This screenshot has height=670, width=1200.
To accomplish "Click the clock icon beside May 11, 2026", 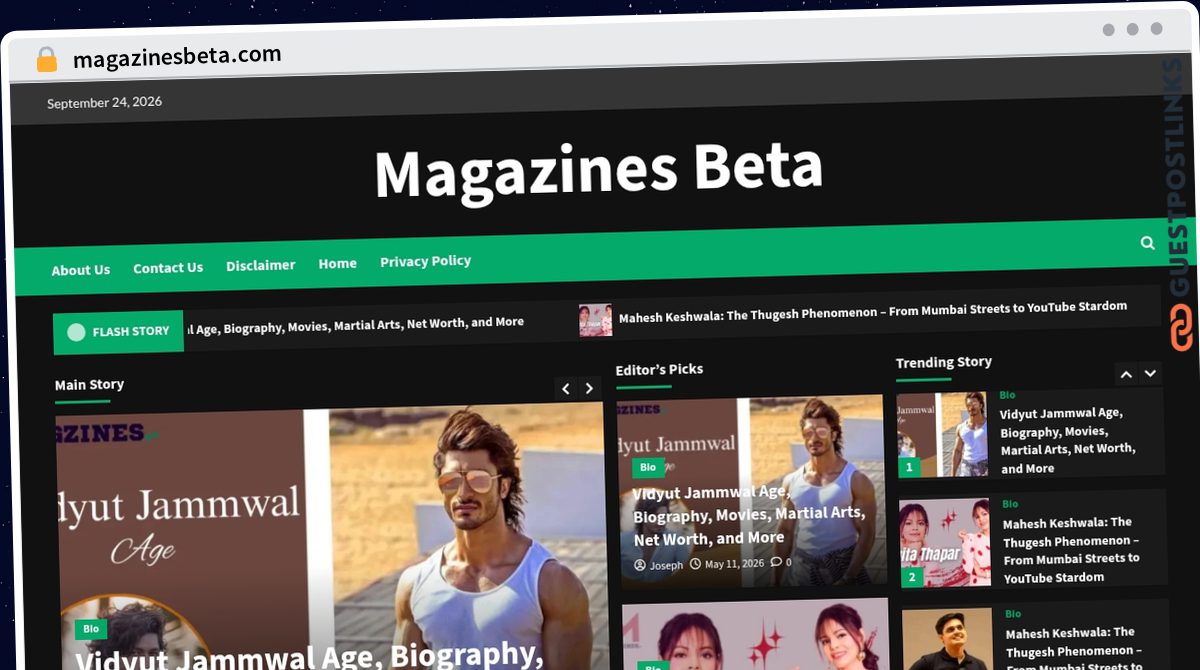I will click(x=695, y=564).
